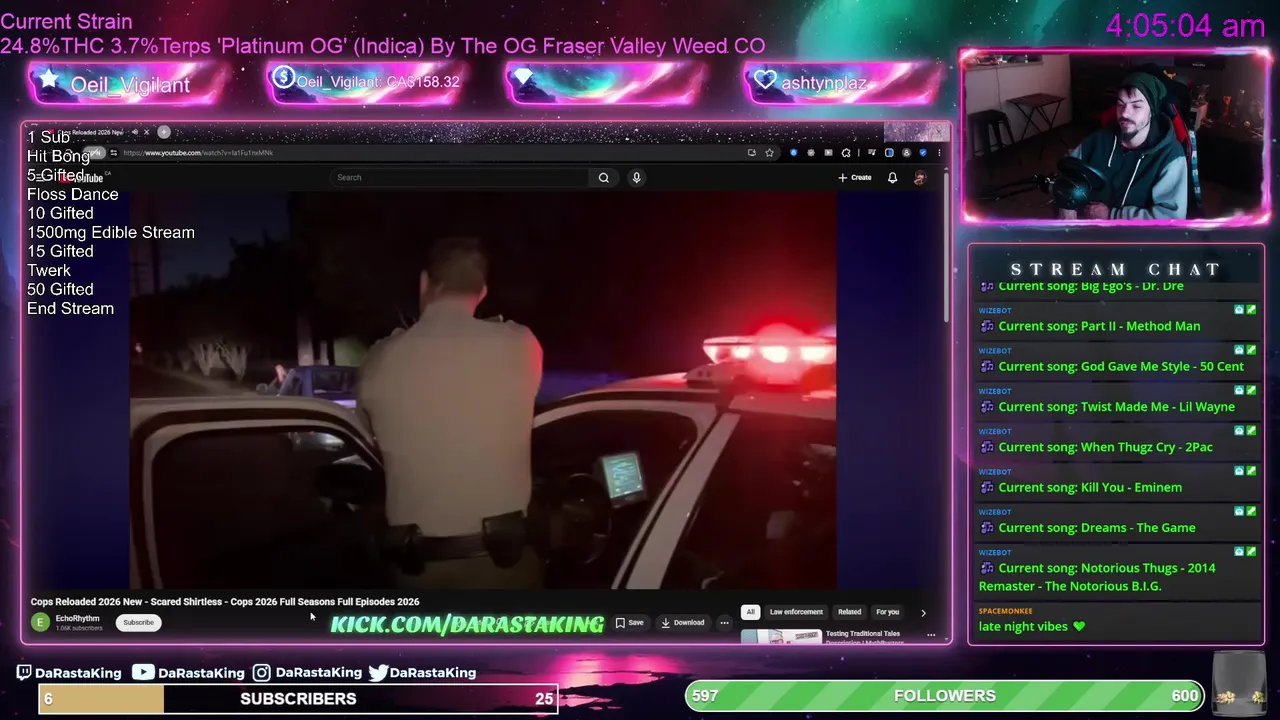This screenshot has height=720, width=1280.
Task: Click into the YouTube Search field
Action: tap(460, 178)
